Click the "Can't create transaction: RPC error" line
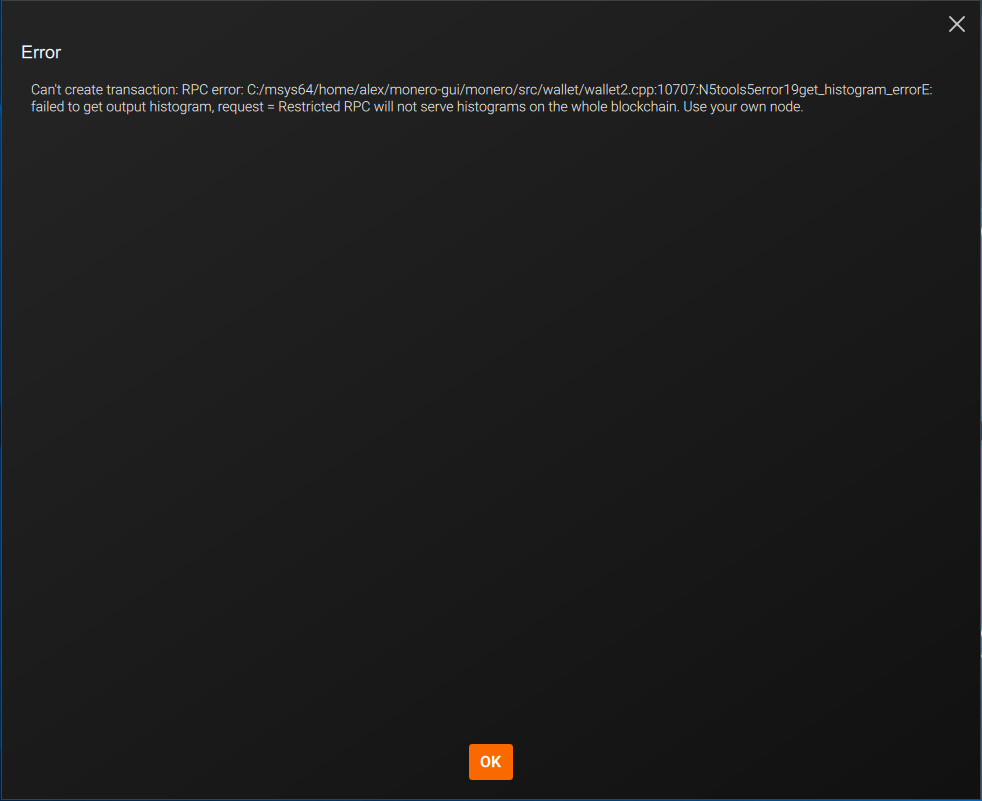Viewport: 982px width, 801px height. [x=482, y=90]
